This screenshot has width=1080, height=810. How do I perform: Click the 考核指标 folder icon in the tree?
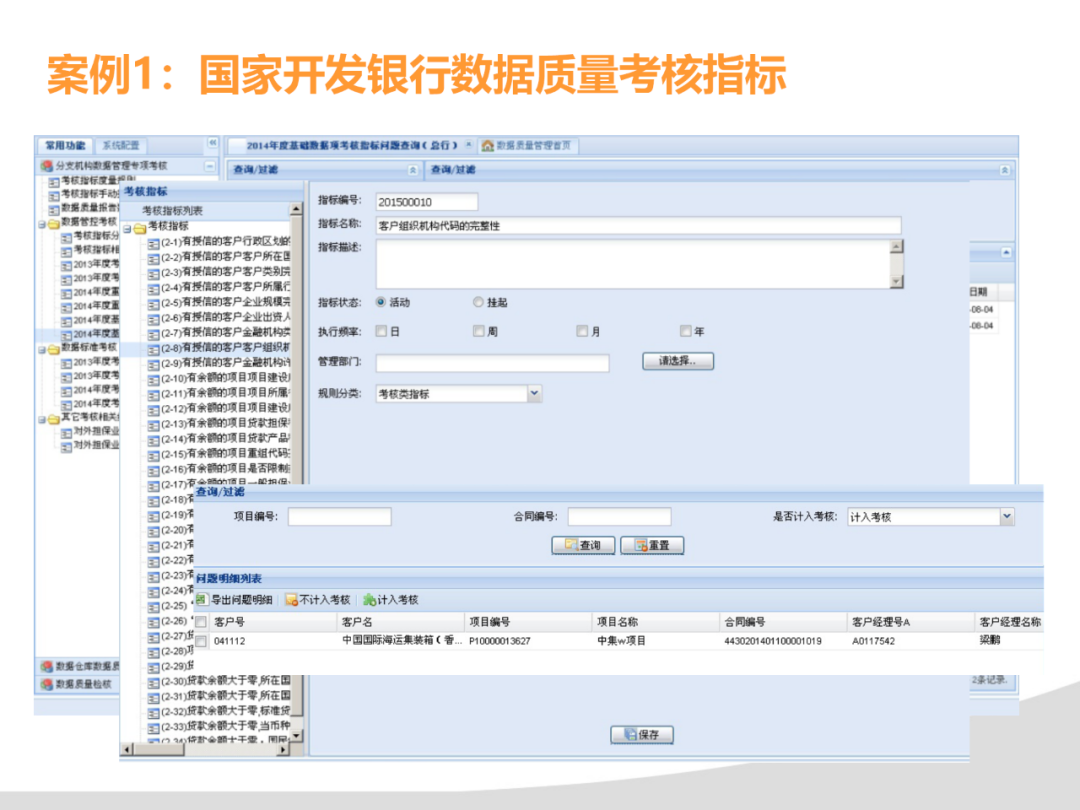click(x=140, y=227)
